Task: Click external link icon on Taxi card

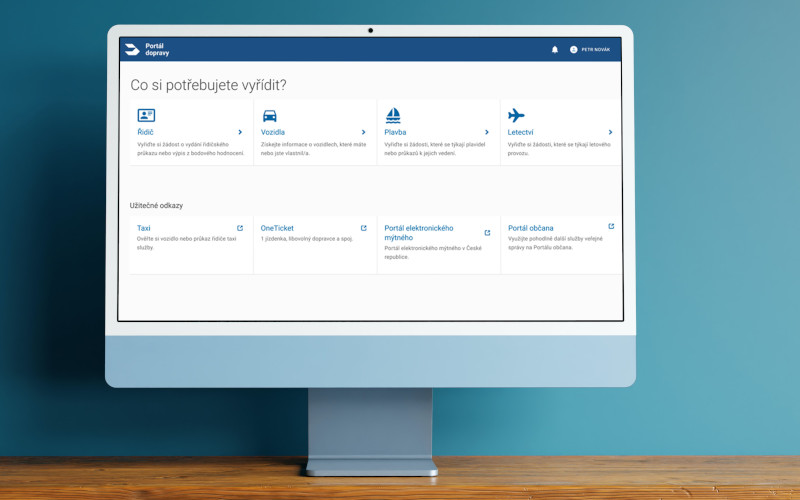Action: [x=240, y=228]
